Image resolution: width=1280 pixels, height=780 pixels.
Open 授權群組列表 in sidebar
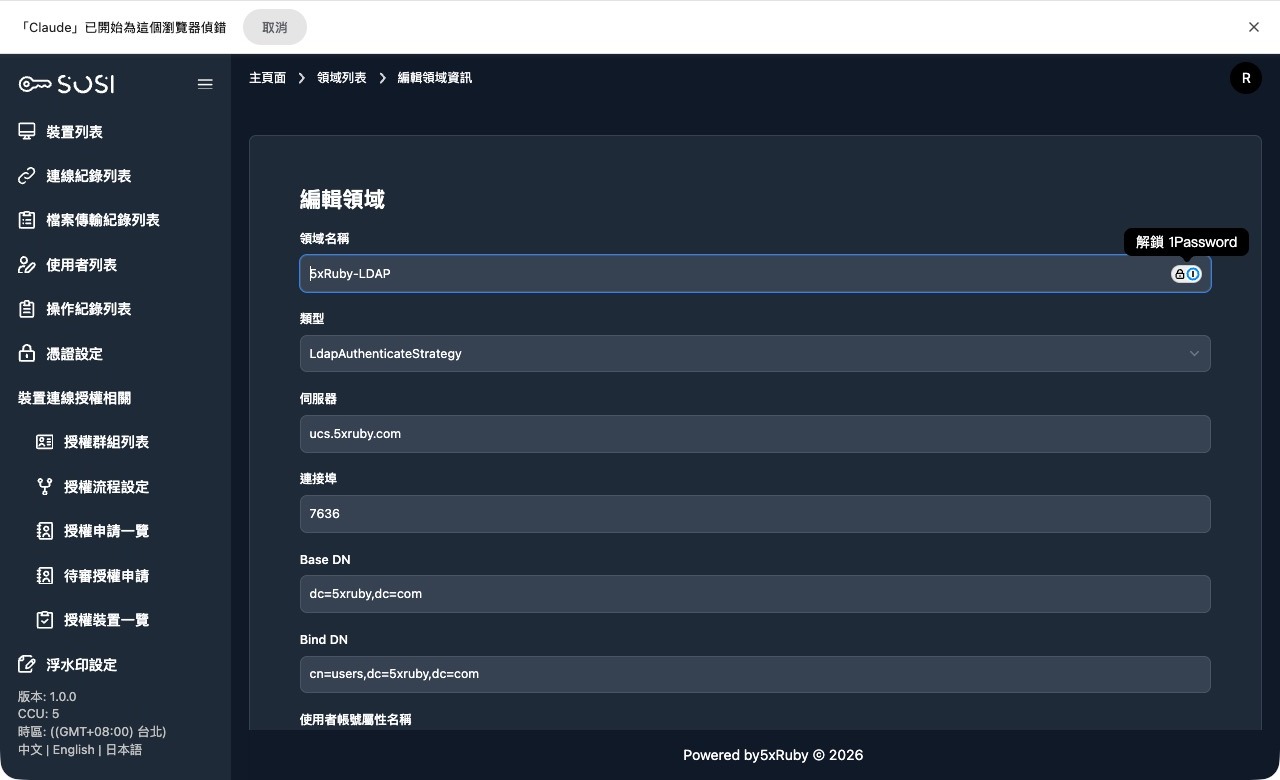[x=106, y=442]
